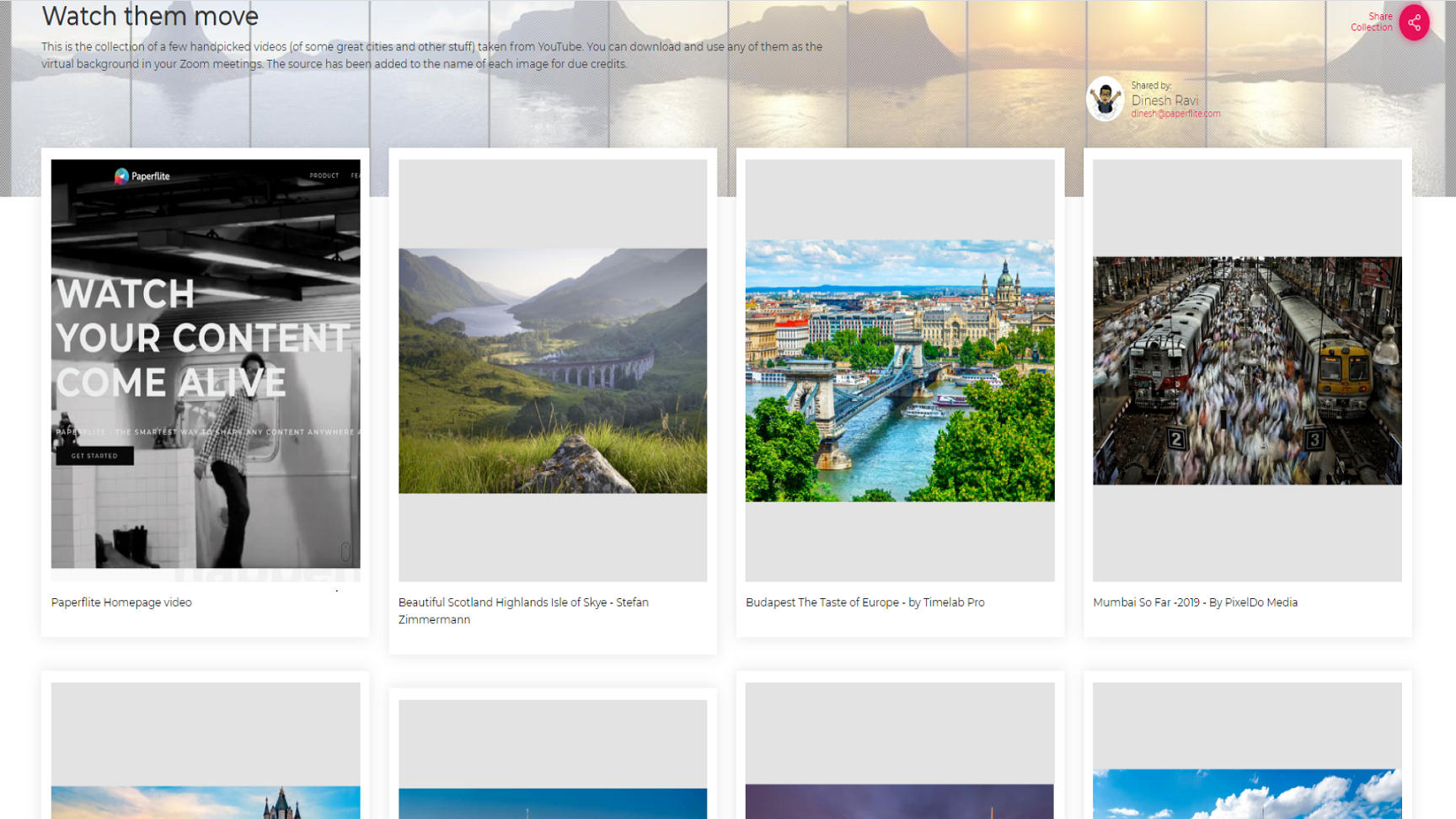
Task: Click the Mumbai So Far -2019 title
Action: [1195, 602]
